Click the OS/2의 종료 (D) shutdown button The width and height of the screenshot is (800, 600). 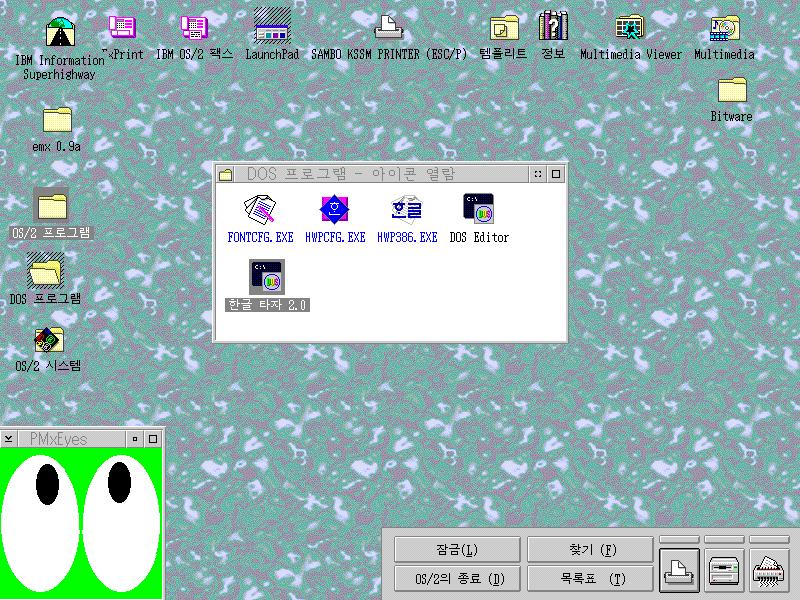tap(457, 579)
